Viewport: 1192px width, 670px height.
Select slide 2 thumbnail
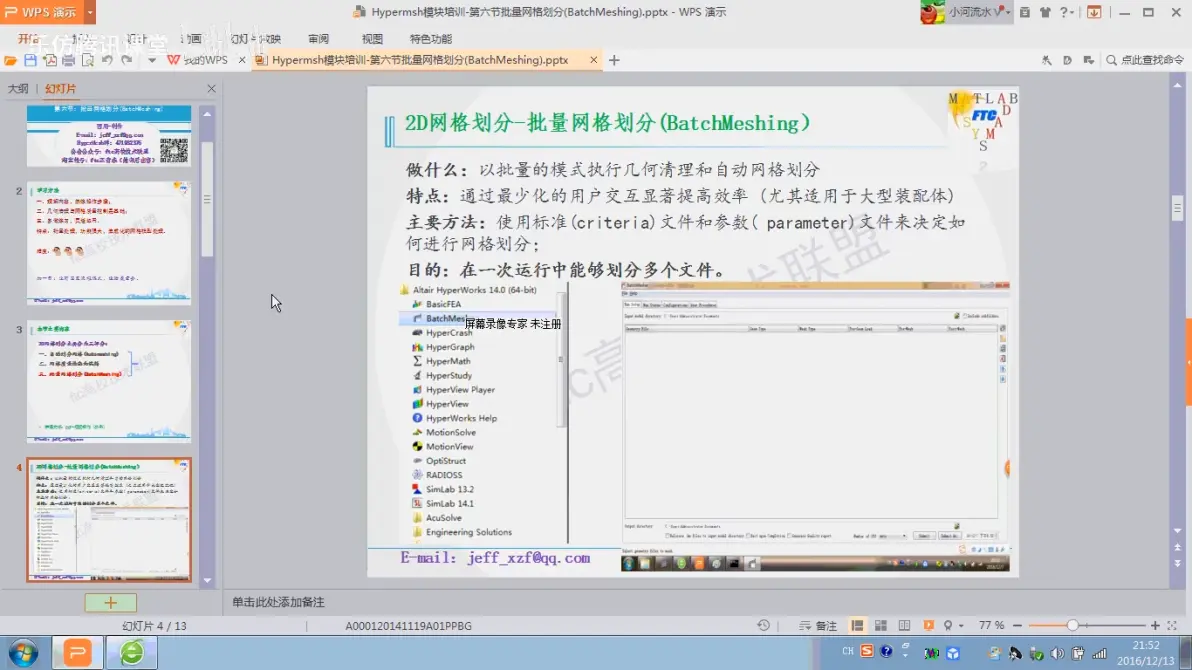[109, 243]
